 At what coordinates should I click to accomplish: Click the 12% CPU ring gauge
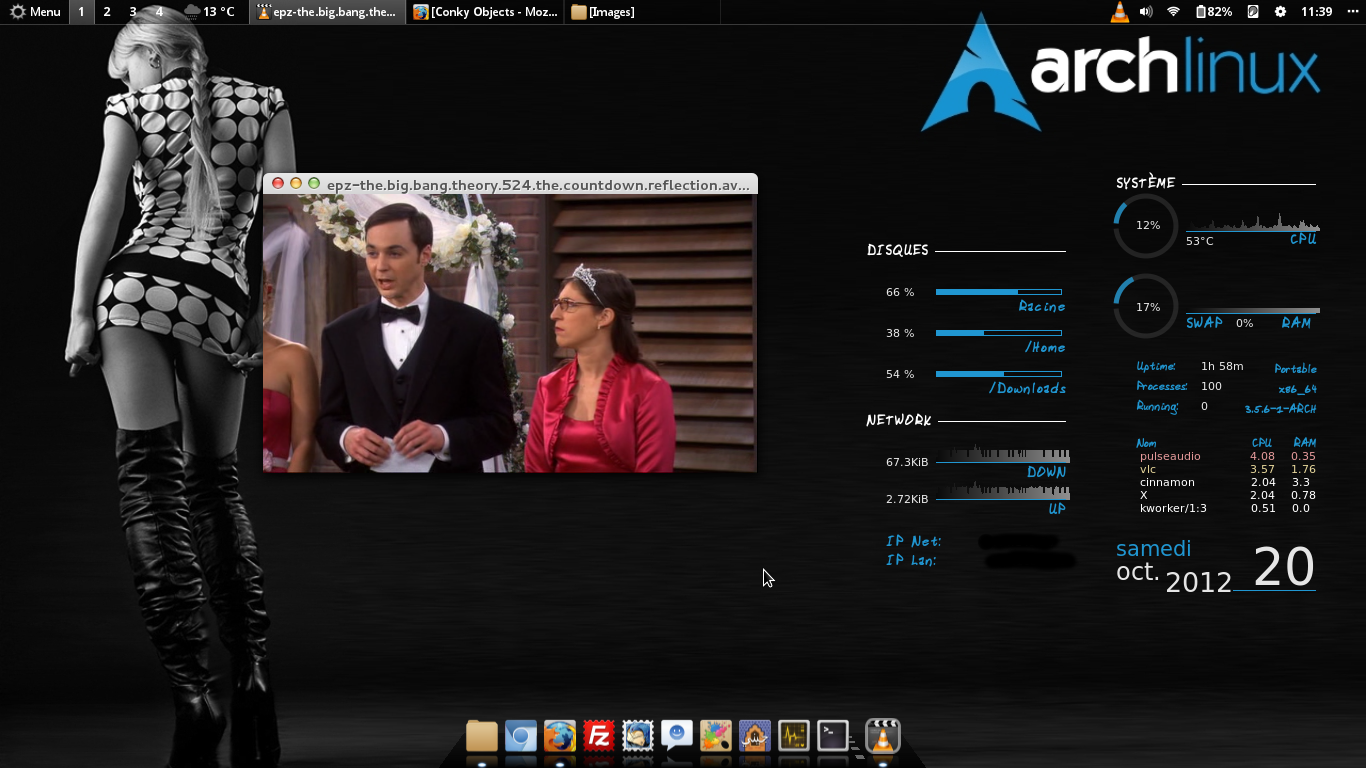coord(1146,226)
